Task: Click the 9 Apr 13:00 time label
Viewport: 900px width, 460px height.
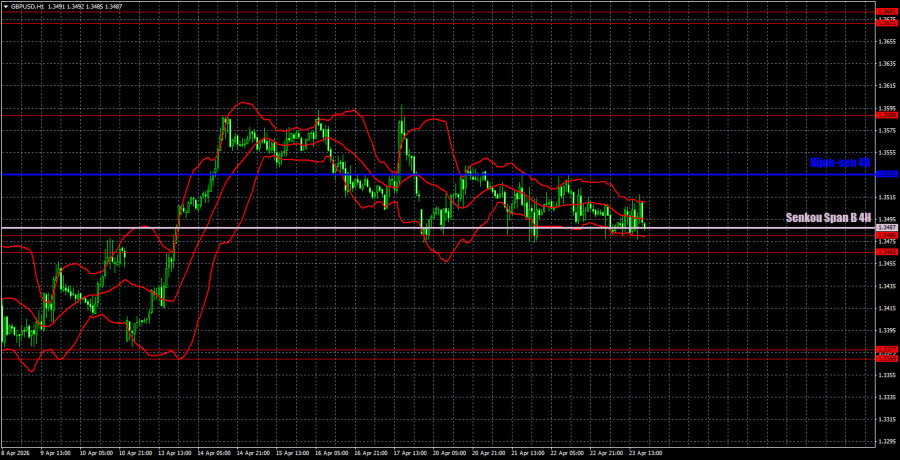Action: point(55,453)
